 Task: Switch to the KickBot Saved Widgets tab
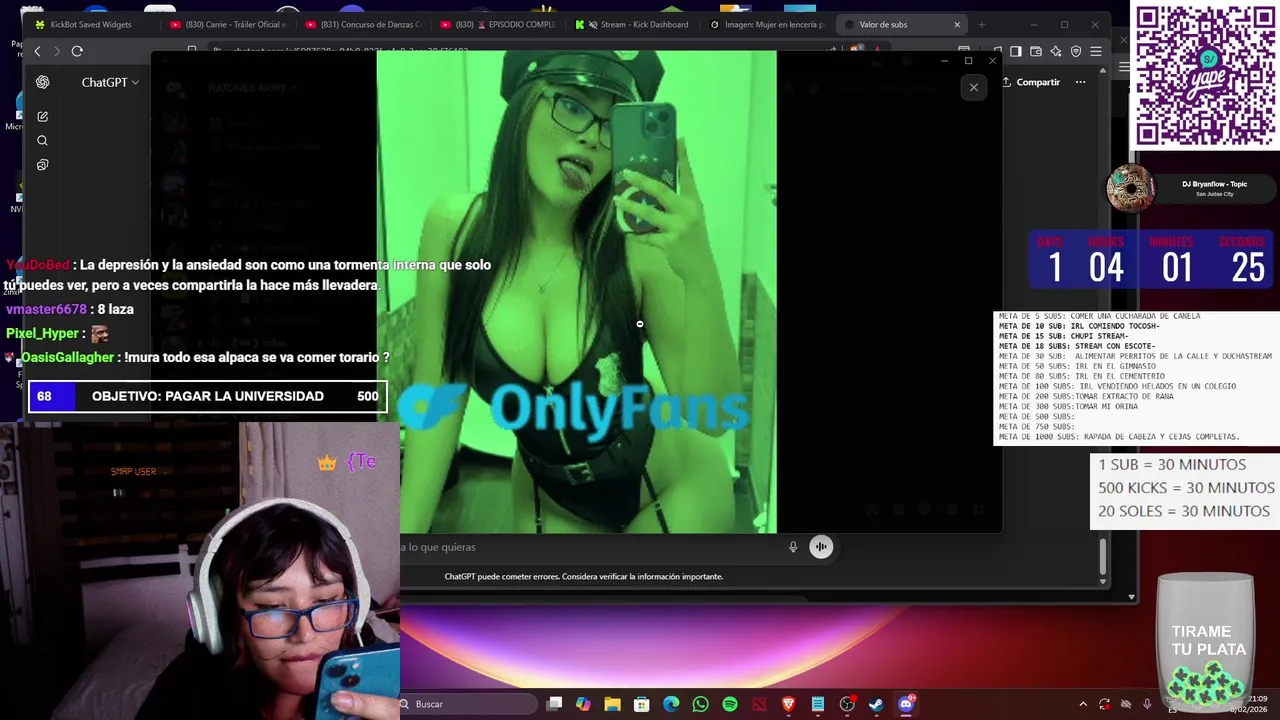(x=90, y=24)
